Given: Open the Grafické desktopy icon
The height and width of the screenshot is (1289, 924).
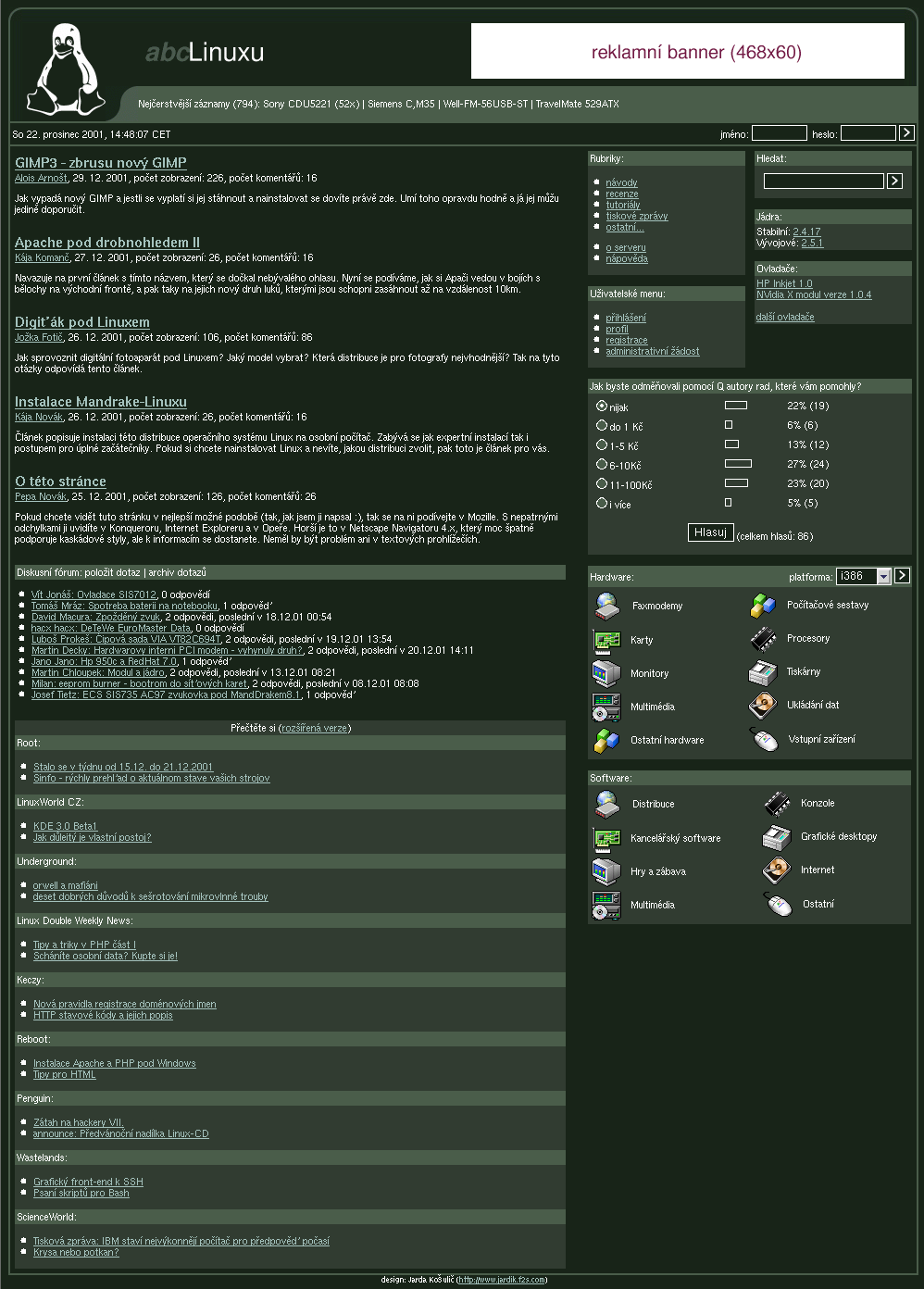Looking at the screenshot, I should 777,837.
